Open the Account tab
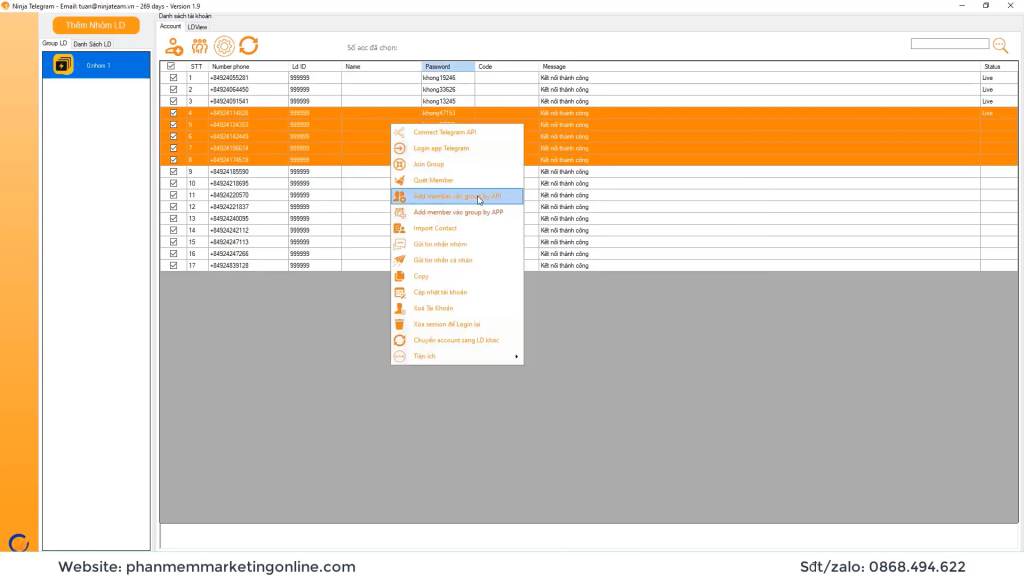 (x=170, y=27)
